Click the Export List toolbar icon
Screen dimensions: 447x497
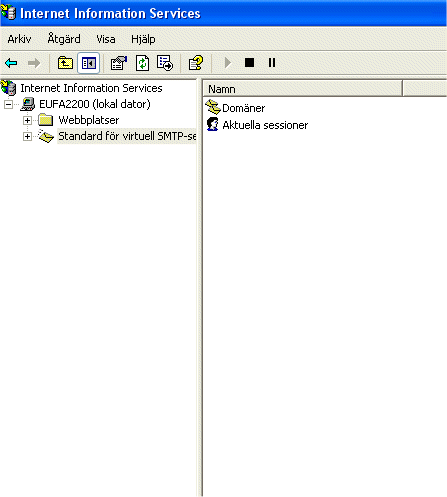click(x=165, y=63)
